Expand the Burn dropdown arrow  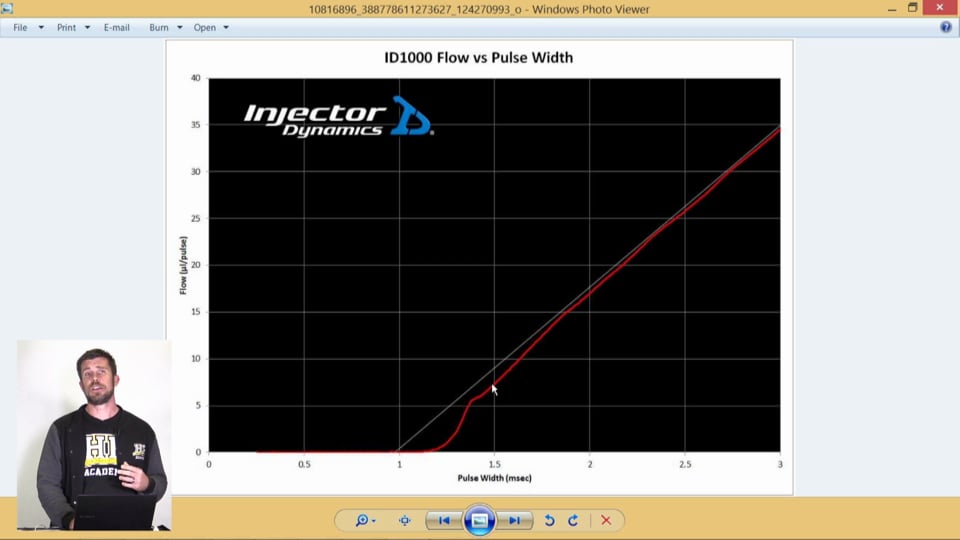tap(179, 28)
